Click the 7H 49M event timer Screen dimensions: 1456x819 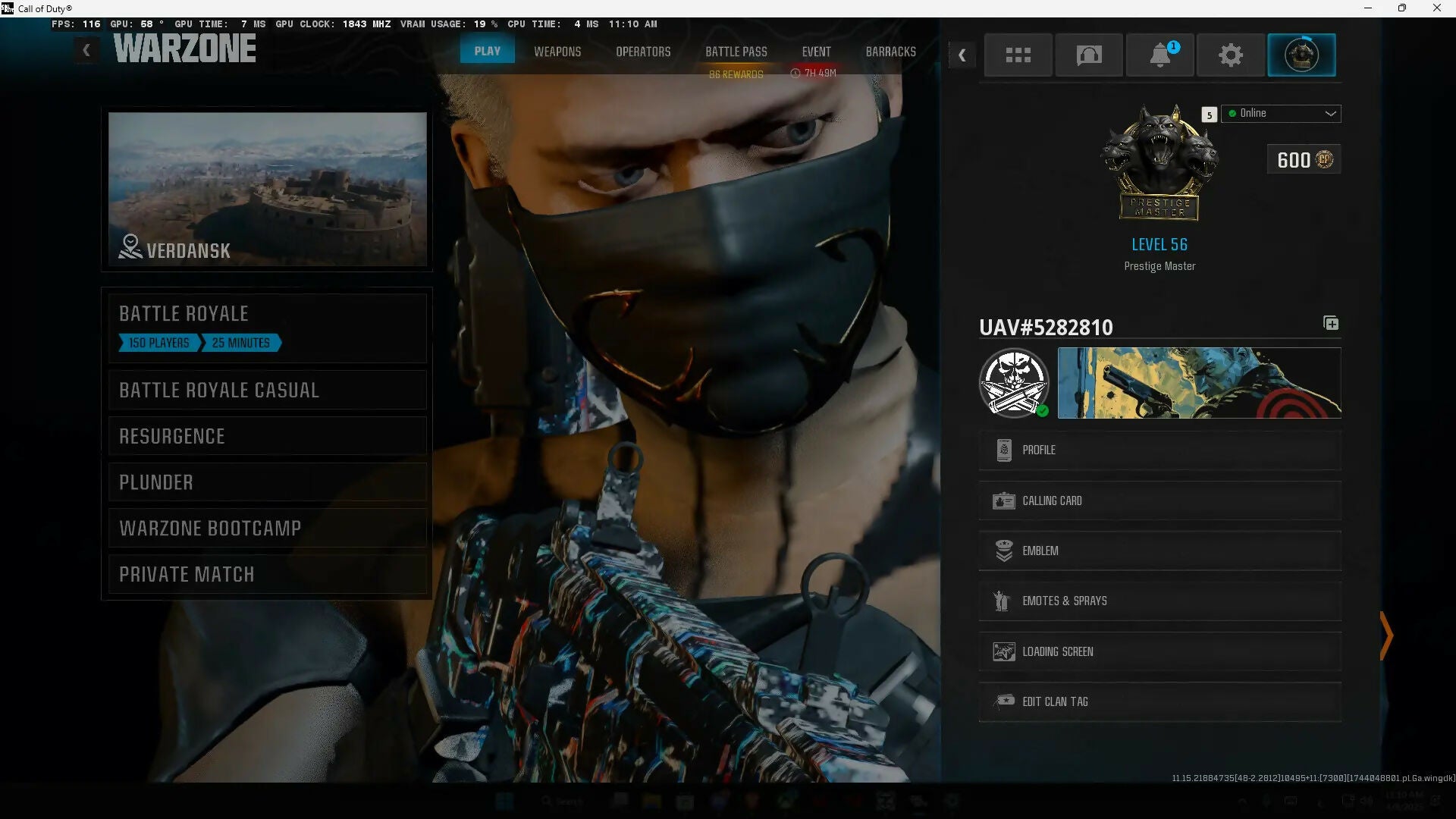point(813,73)
